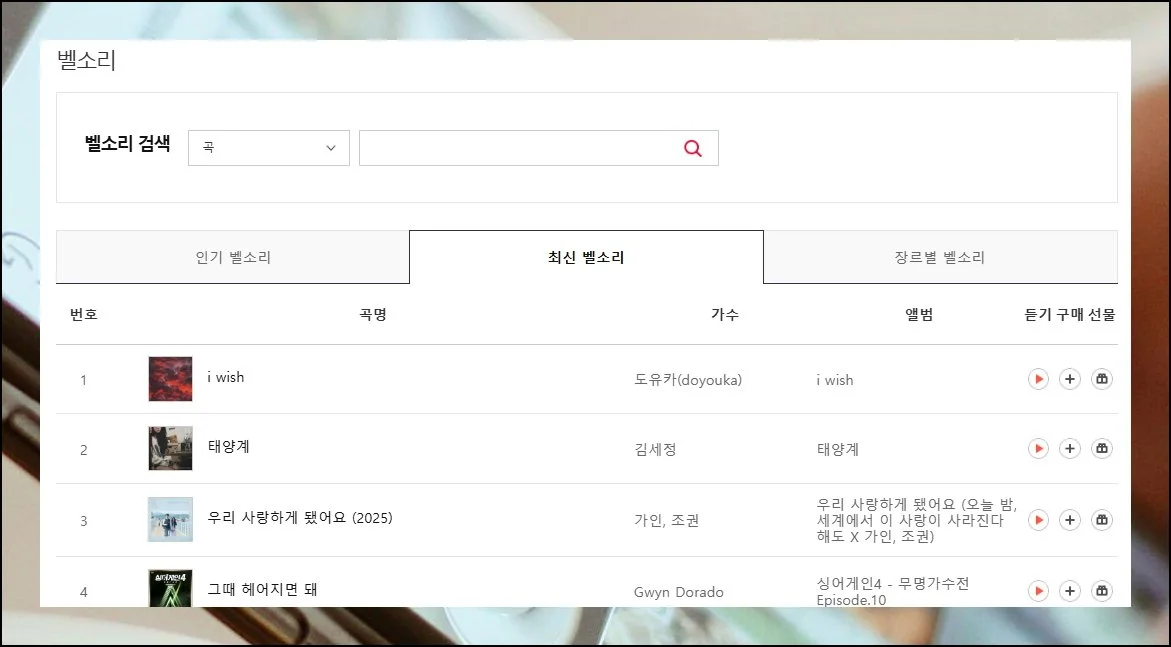Viewport: 1171px width, 647px height.
Task: Gift the 그때 헤어지면 돼 ringtone
Action: (1101, 591)
